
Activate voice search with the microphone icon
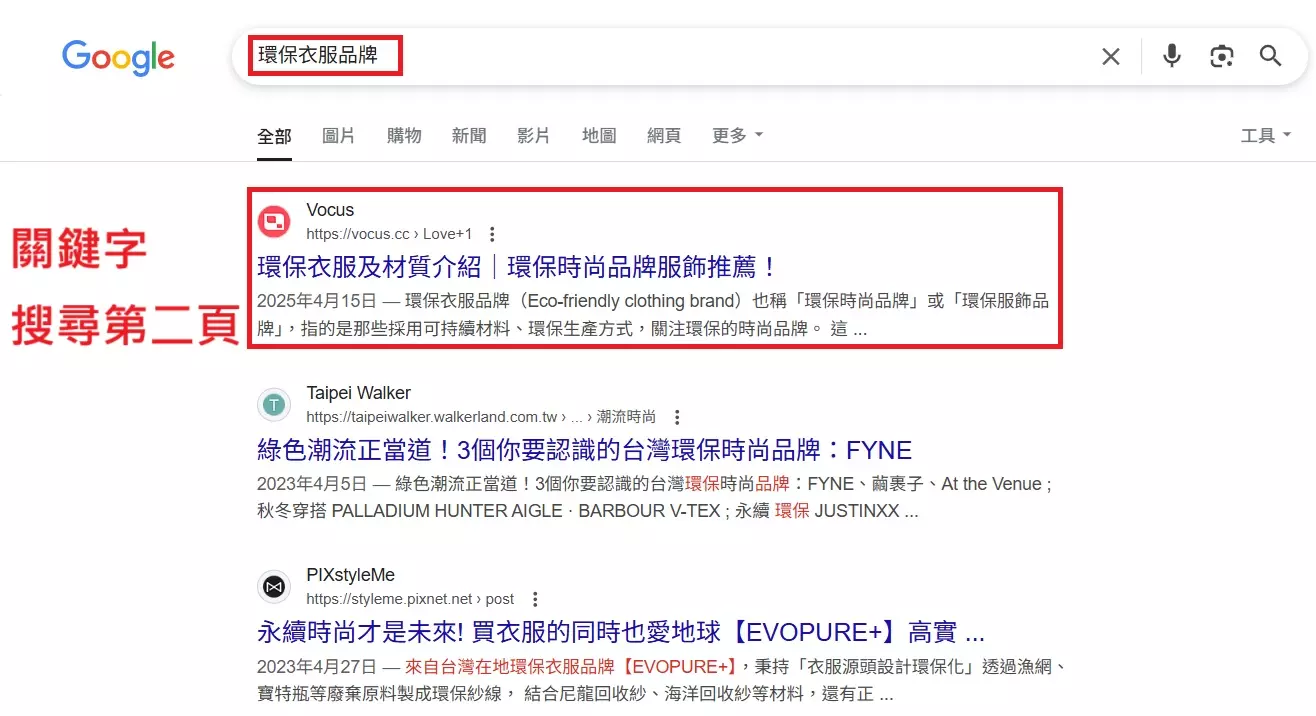(1170, 56)
